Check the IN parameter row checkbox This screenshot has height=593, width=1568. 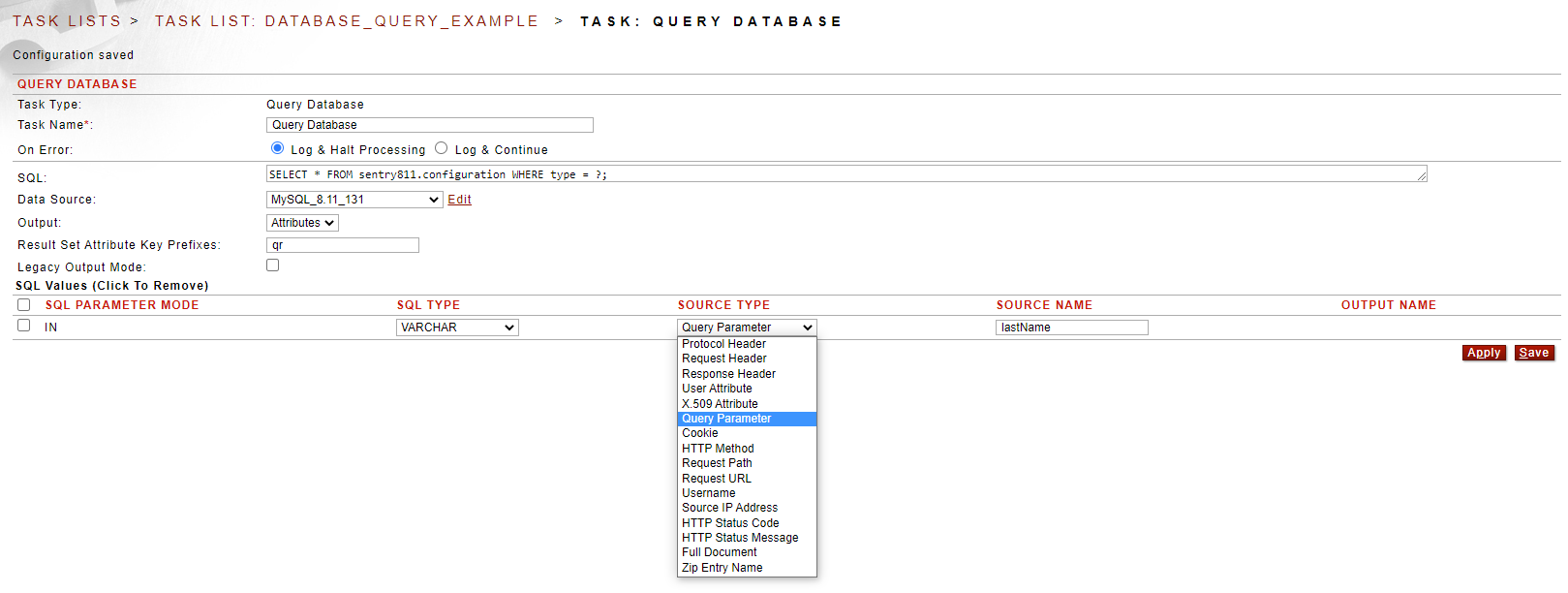24,326
